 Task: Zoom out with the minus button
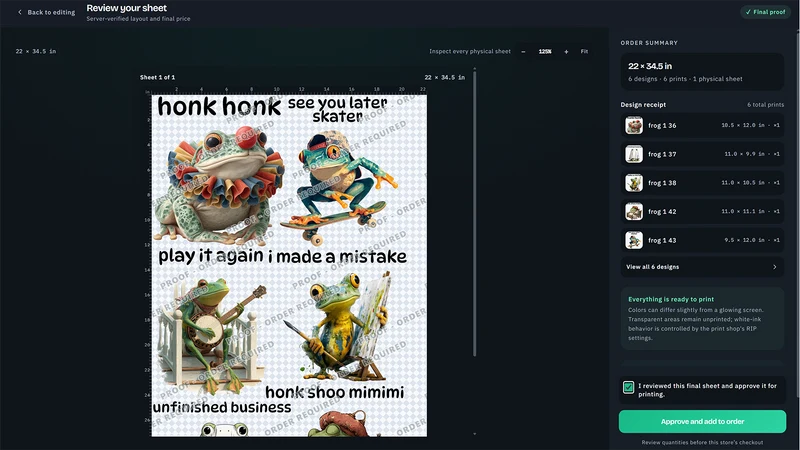click(x=523, y=52)
